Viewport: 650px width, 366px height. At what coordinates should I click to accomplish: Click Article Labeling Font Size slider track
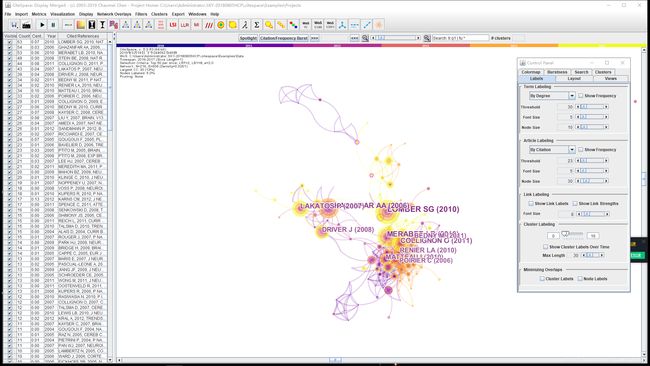pos(592,171)
